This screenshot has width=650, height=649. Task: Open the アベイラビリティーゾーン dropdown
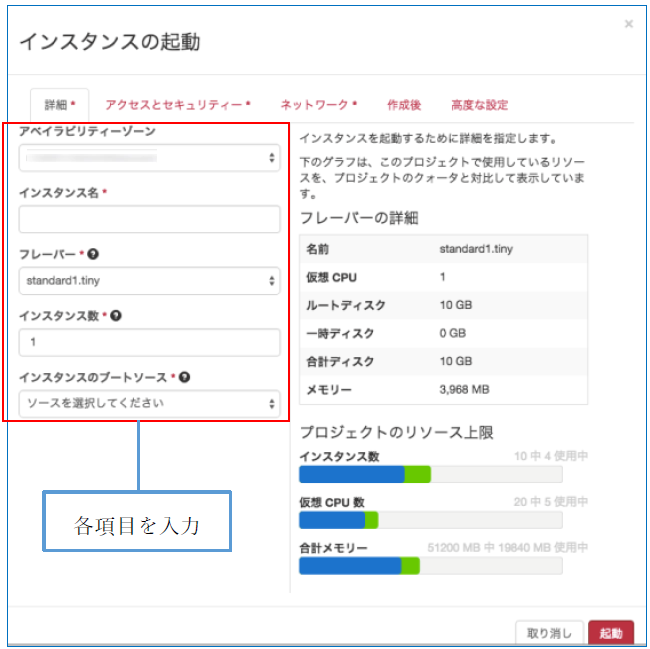tap(149, 158)
